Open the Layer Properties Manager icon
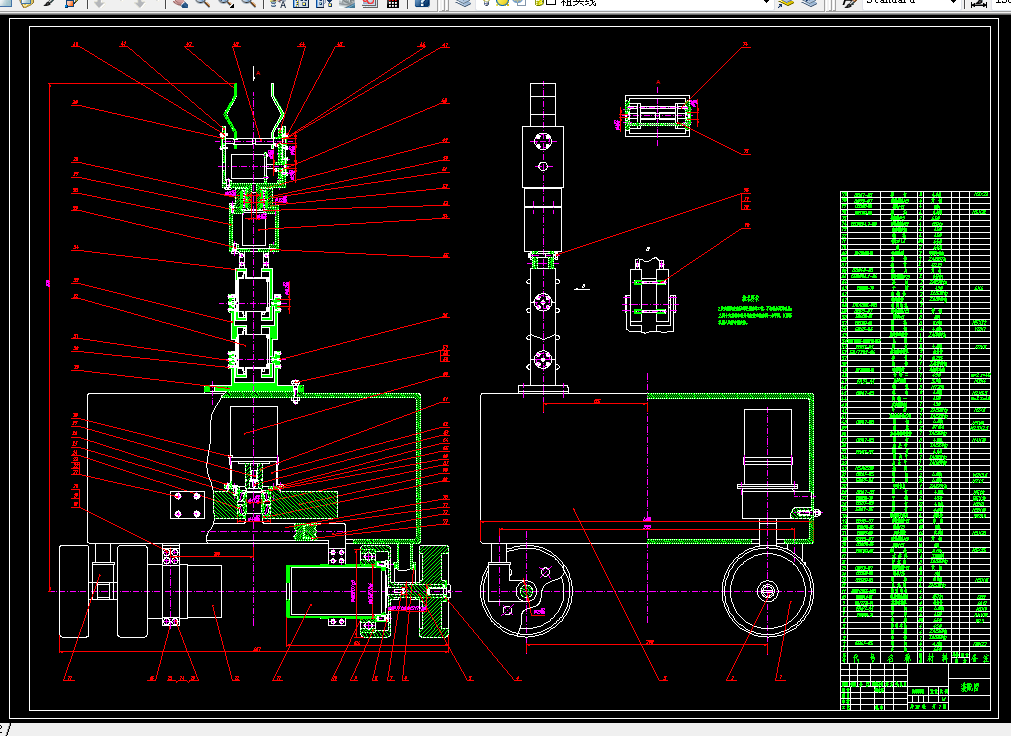The image size is (1011, 736). click(463, 3)
